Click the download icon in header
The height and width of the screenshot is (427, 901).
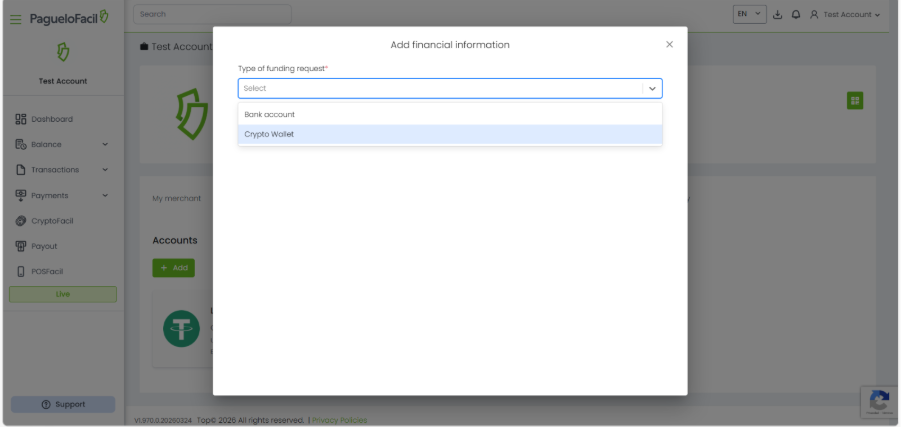point(778,15)
